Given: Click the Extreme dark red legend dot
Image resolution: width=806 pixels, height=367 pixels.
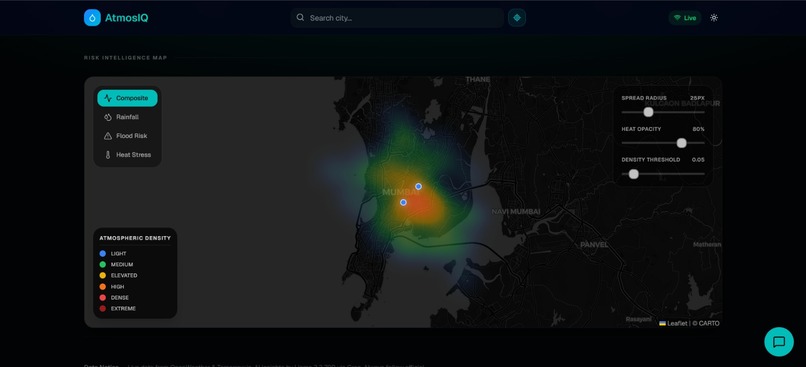Looking at the screenshot, I should click(103, 308).
